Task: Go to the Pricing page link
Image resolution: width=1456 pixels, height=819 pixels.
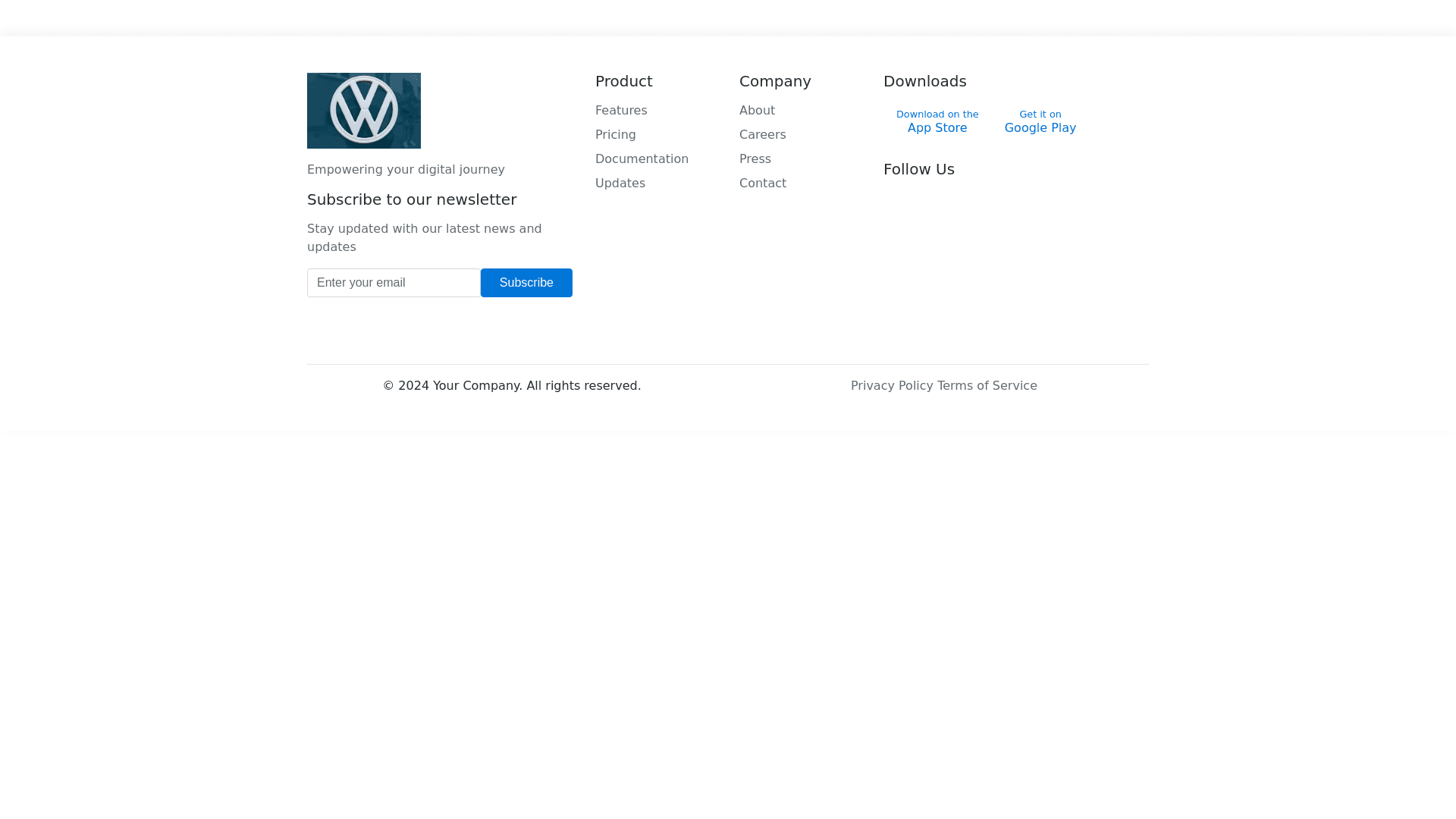Action: point(615,135)
